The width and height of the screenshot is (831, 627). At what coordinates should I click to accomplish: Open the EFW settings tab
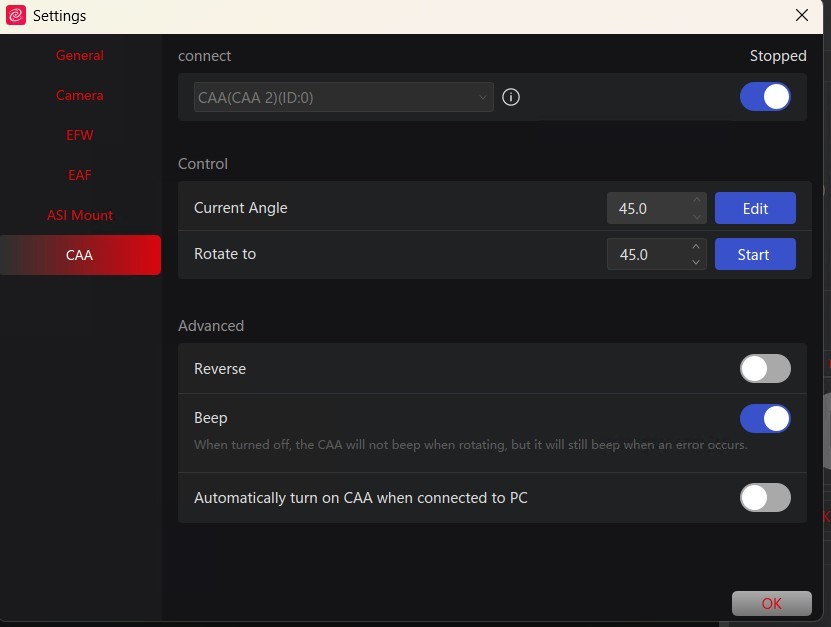(80, 135)
